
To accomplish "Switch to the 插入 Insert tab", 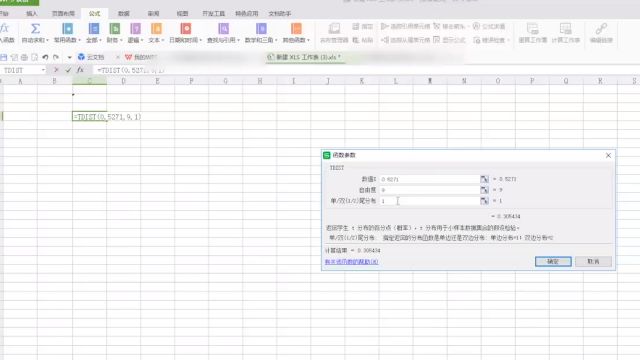I will pos(31,13).
